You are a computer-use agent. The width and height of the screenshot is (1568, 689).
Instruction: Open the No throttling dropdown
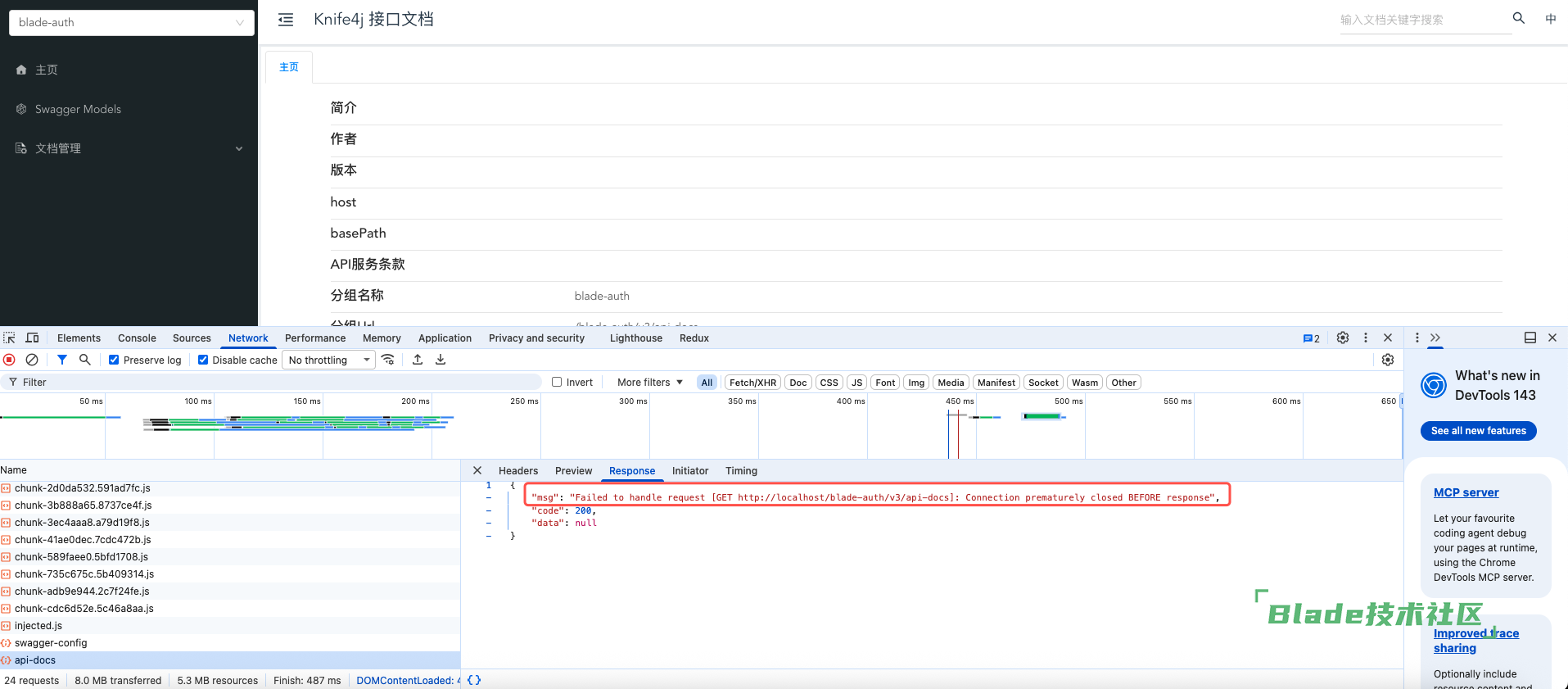click(x=329, y=360)
